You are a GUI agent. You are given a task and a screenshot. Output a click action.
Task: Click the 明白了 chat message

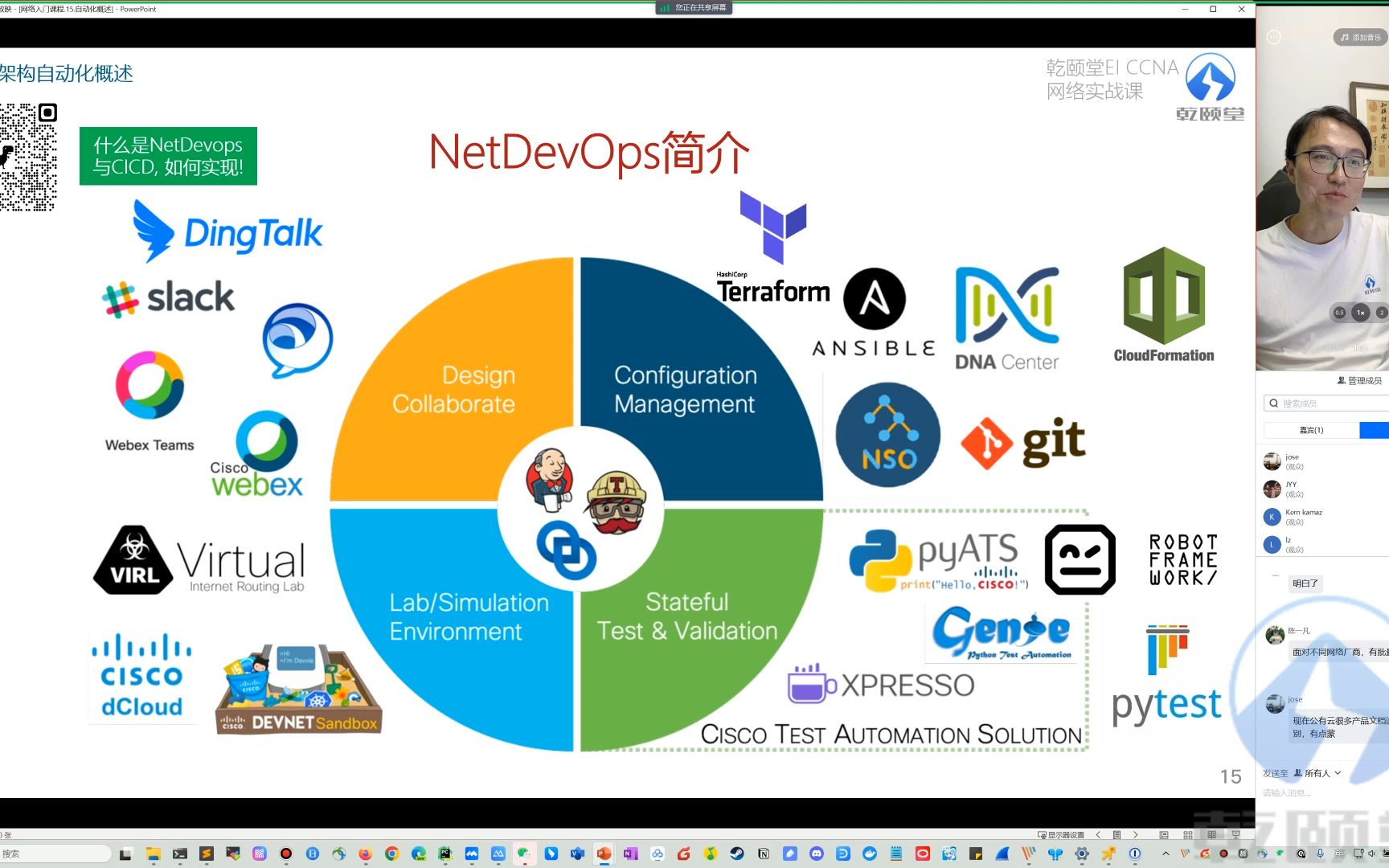[1305, 583]
